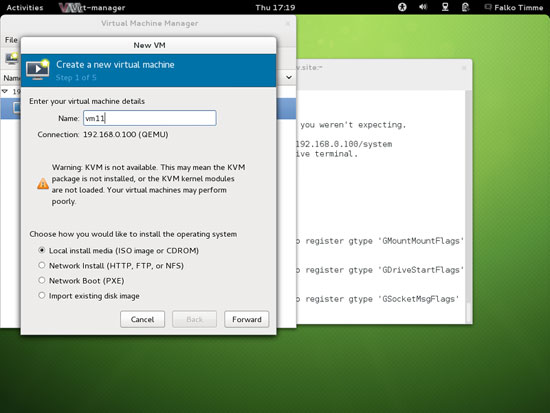
Task: Open the toolbar dropdown chevron arrow
Action: [x=289, y=77]
